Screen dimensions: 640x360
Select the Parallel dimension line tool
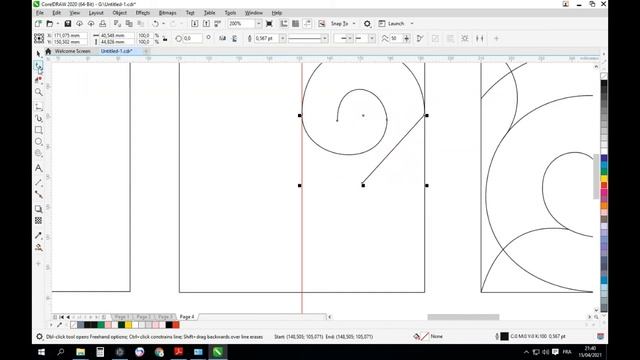(39, 182)
